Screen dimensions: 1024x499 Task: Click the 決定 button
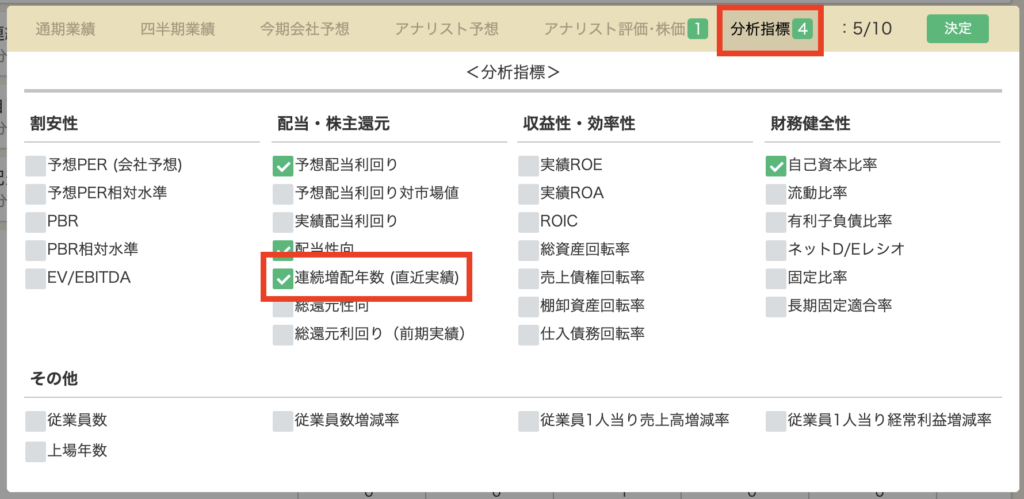[957, 28]
